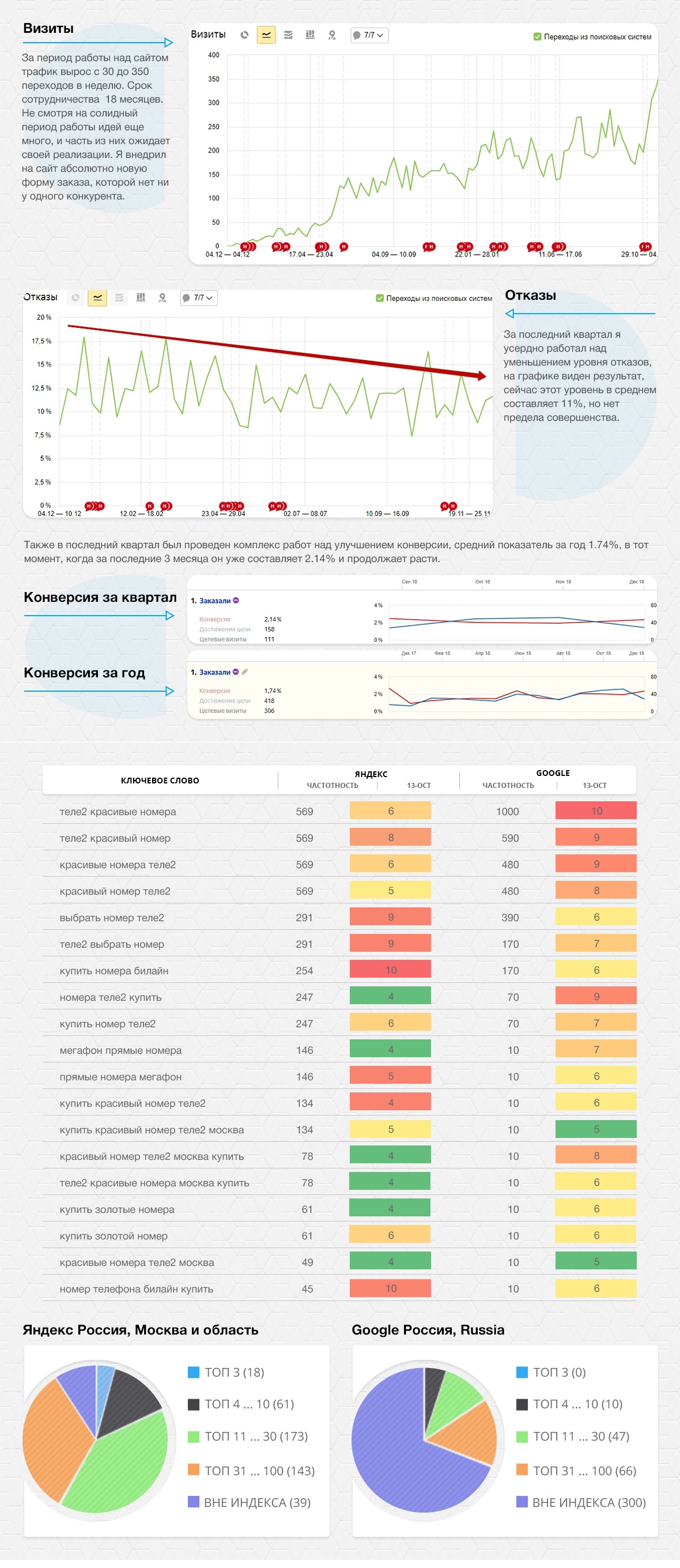This screenshot has width=680, height=1568.
Task: Click blue ТОП 3 (18) legend swatch
Action: (194, 1372)
